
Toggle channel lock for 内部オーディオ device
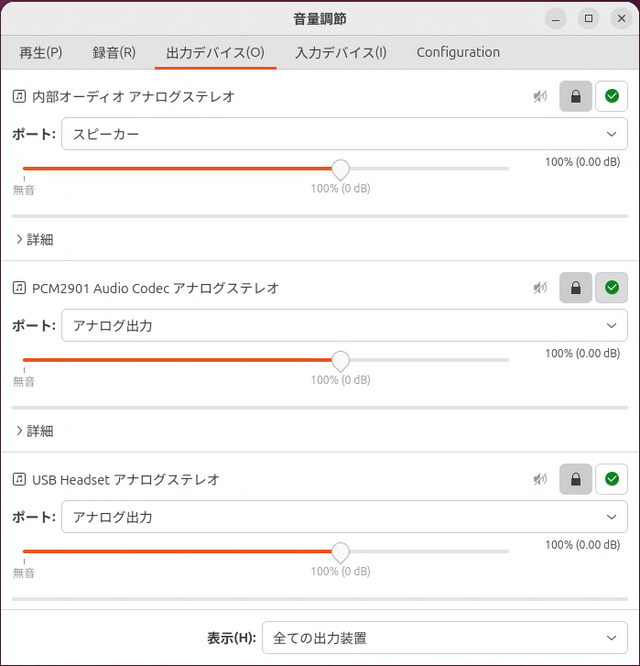coord(575,96)
